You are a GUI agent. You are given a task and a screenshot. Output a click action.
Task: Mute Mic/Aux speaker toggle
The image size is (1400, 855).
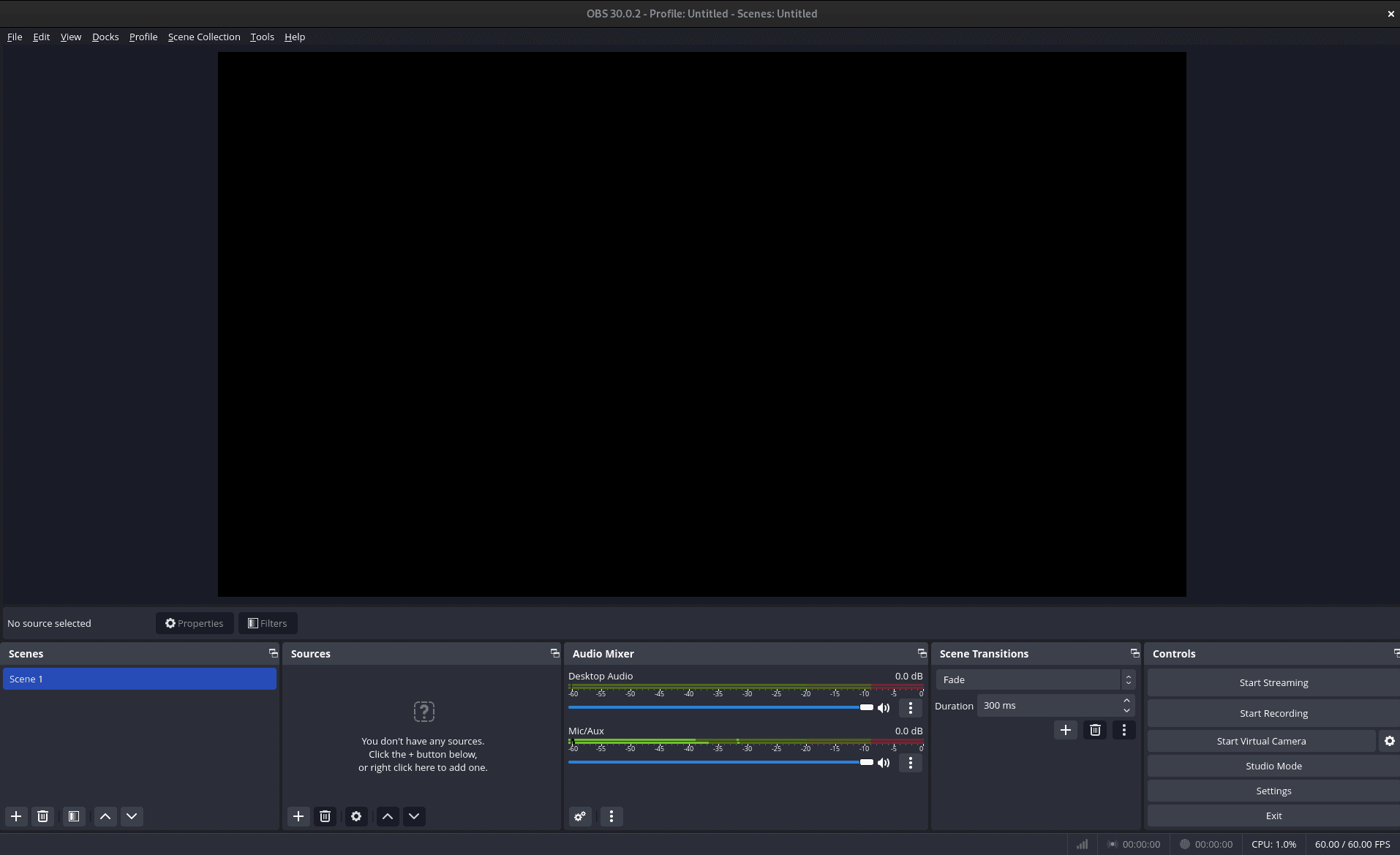pos(884,763)
